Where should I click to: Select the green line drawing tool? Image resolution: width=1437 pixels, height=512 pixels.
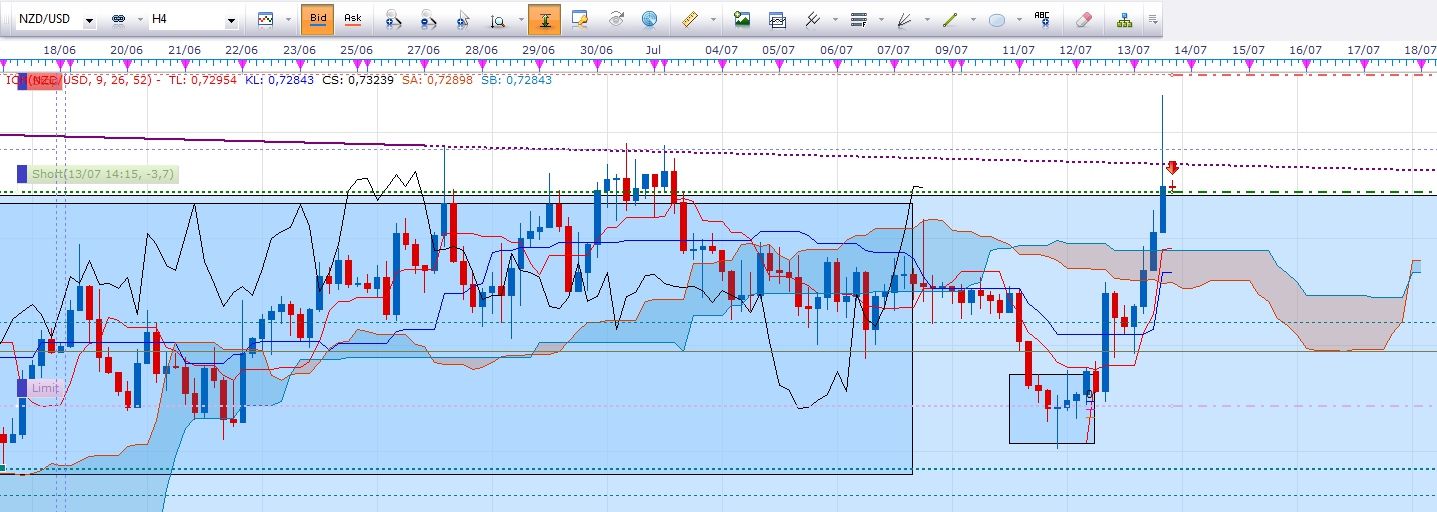point(950,19)
